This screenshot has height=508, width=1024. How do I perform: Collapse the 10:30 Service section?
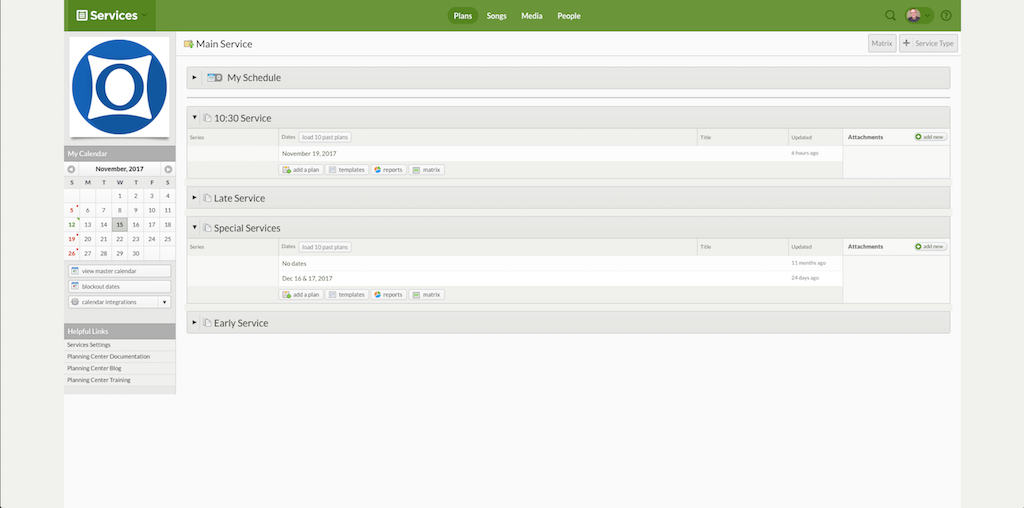click(195, 118)
